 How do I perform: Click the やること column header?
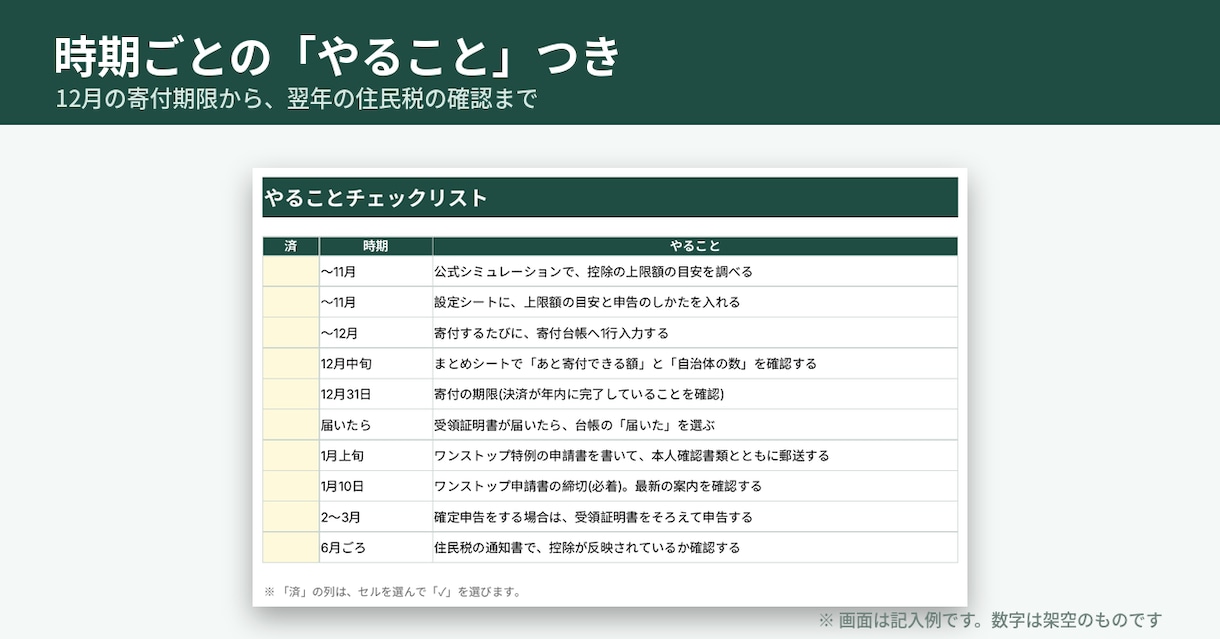pyautogui.click(x=695, y=246)
